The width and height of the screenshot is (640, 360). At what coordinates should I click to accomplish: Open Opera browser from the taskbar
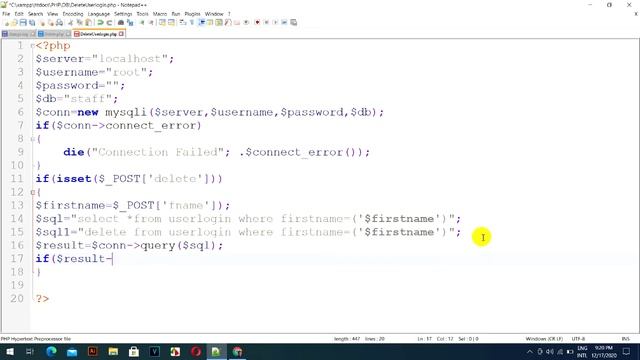point(196,351)
